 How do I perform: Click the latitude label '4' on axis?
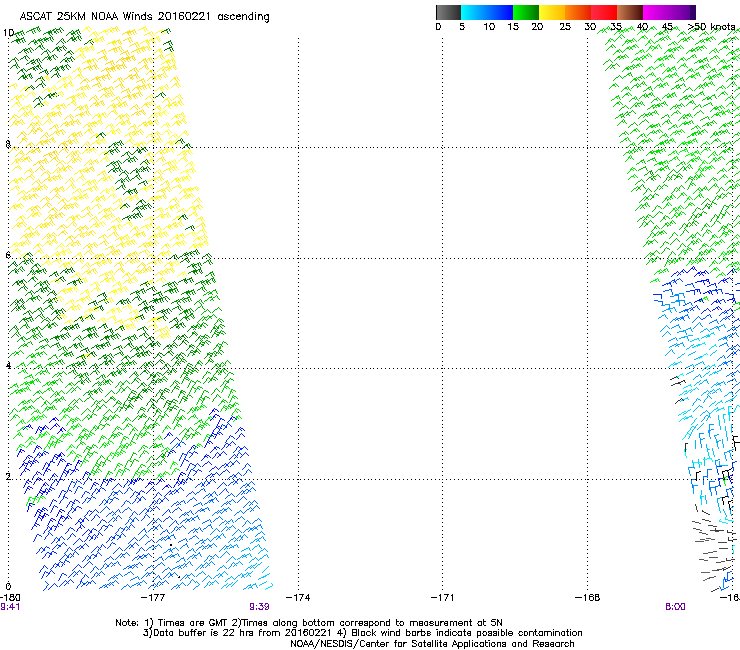[8, 365]
